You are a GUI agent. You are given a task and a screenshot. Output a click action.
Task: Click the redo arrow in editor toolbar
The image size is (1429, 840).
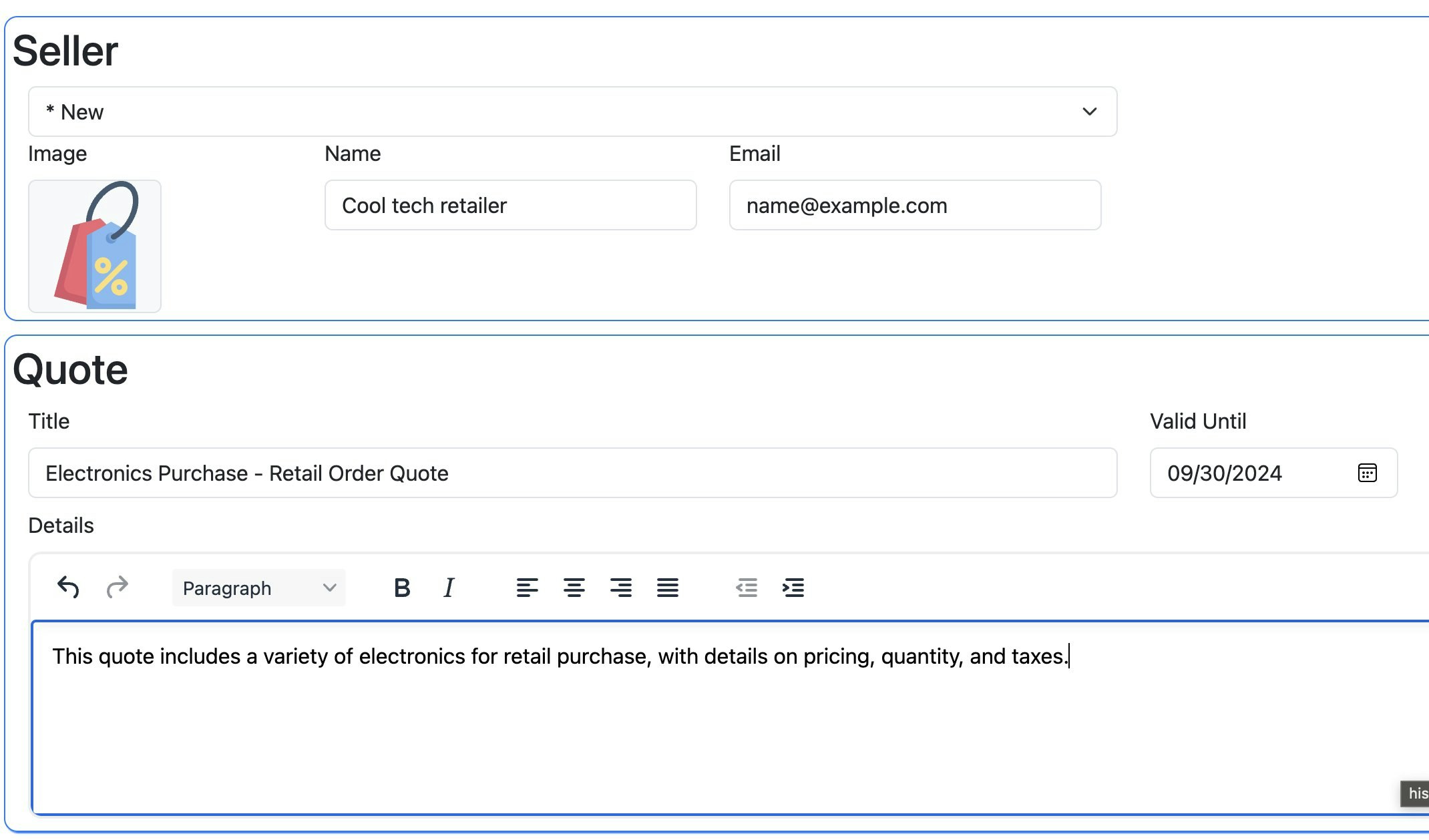coord(117,588)
